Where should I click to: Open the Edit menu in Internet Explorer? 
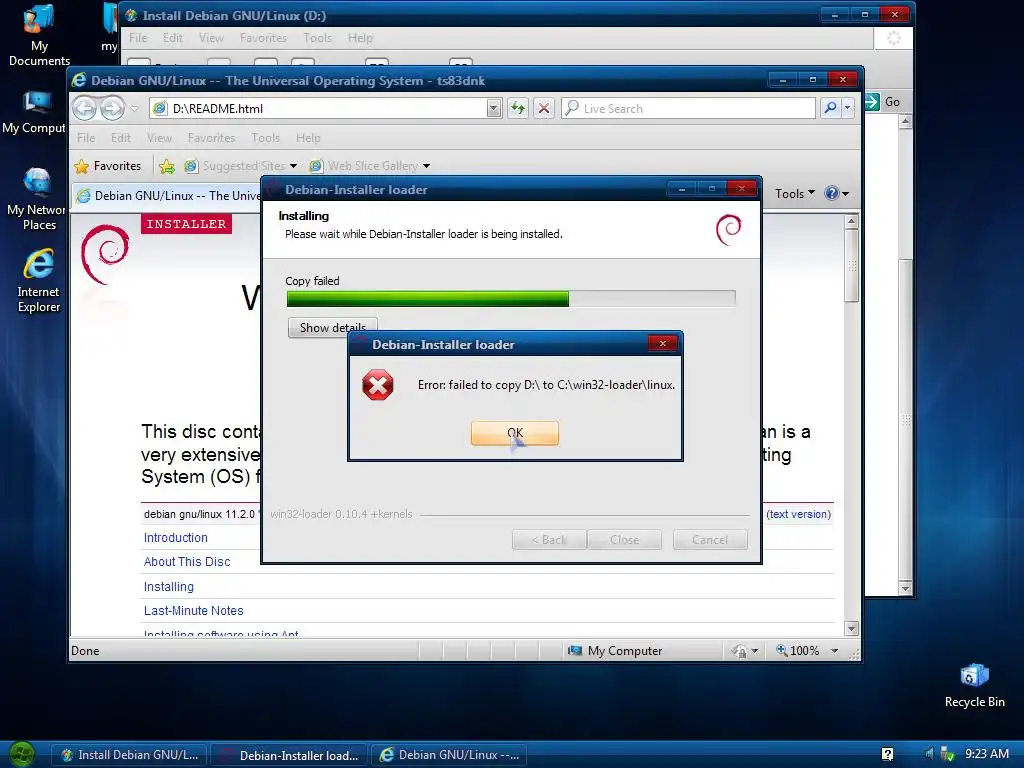pyautogui.click(x=121, y=138)
